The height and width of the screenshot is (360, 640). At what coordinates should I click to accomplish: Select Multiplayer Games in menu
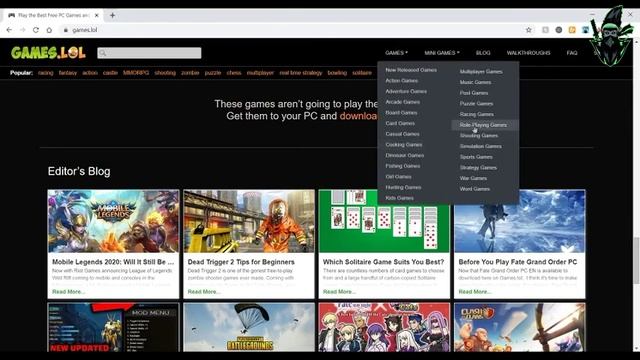[x=481, y=71]
